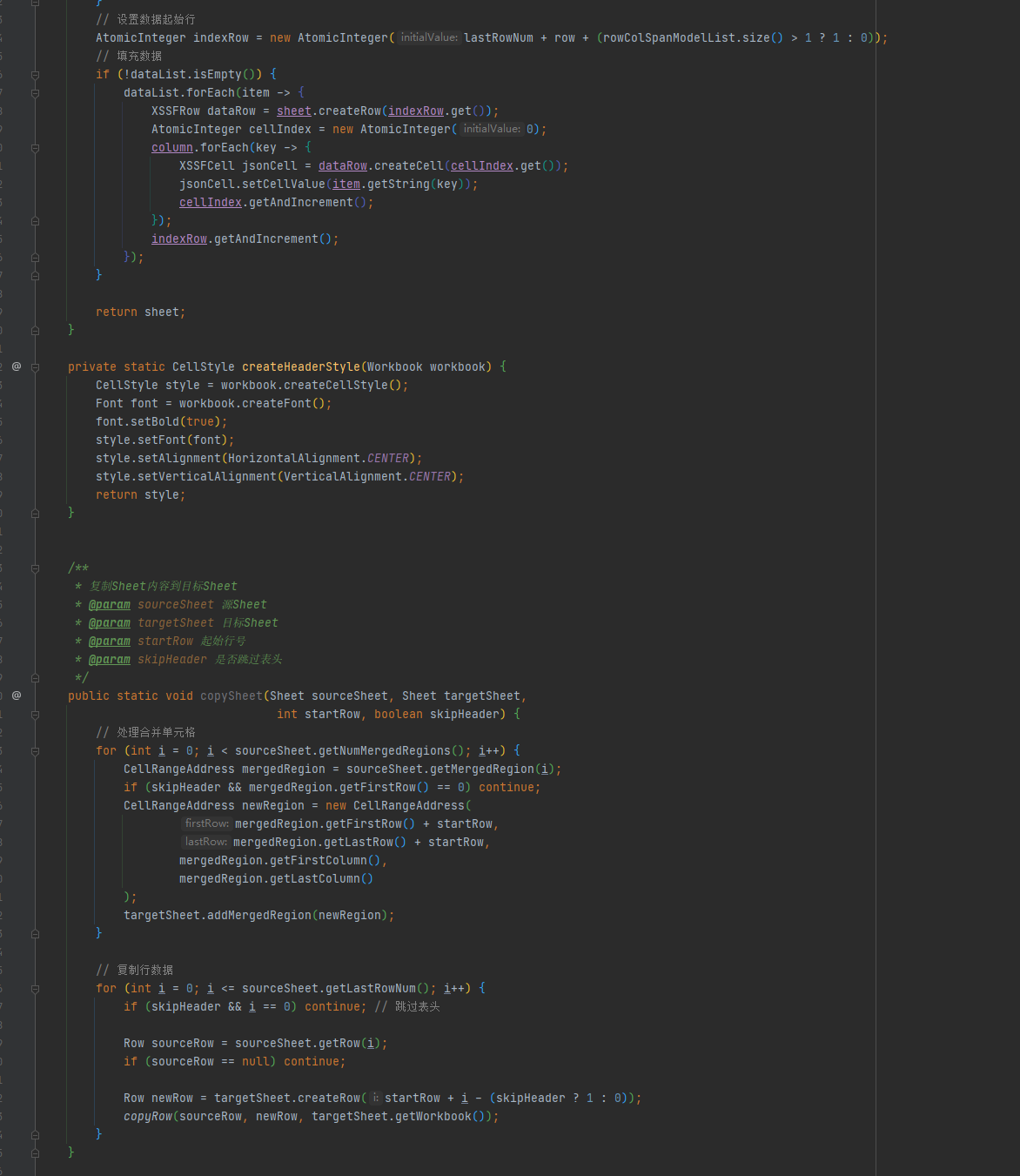1020x1176 pixels.
Task: Click 'createCellStyle' in workbook.createCellStyle()
Action: pyautogui.click(x=336, y=386)
